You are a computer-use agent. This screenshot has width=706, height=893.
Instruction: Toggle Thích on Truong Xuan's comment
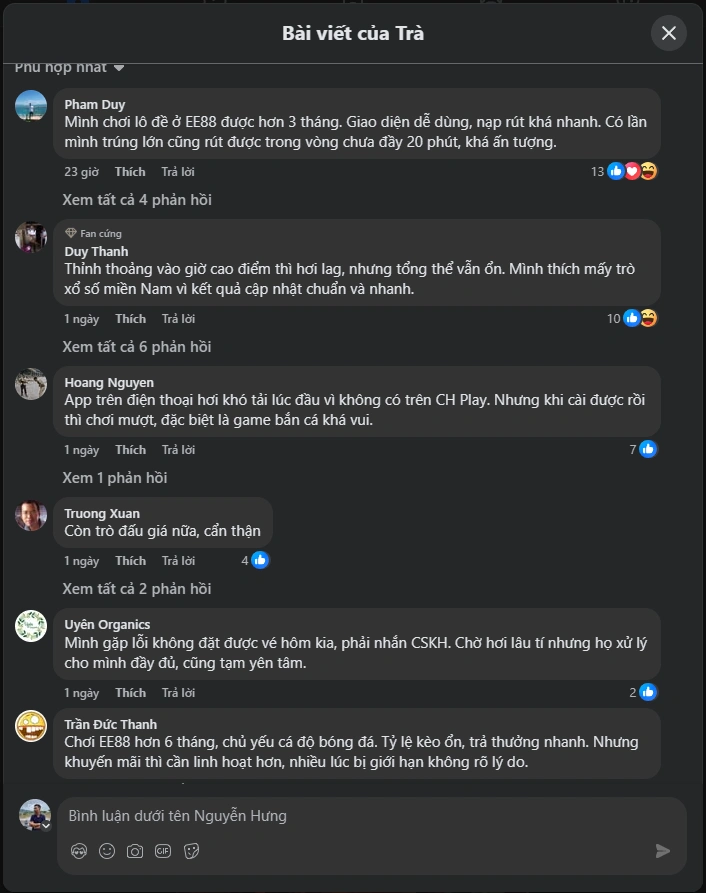pyautogui.click(x=130, y=561)
